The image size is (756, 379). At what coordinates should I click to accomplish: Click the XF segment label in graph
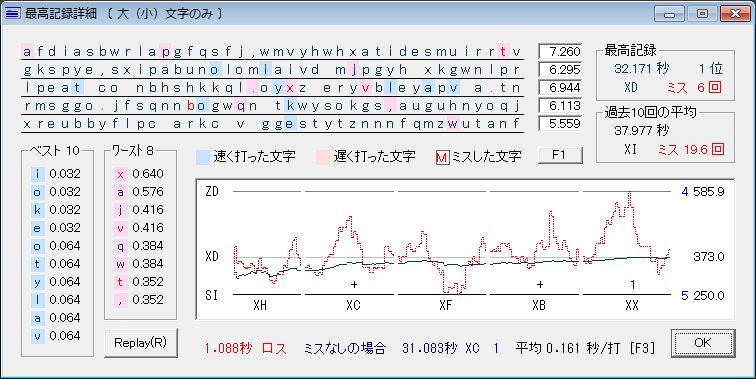446,306
